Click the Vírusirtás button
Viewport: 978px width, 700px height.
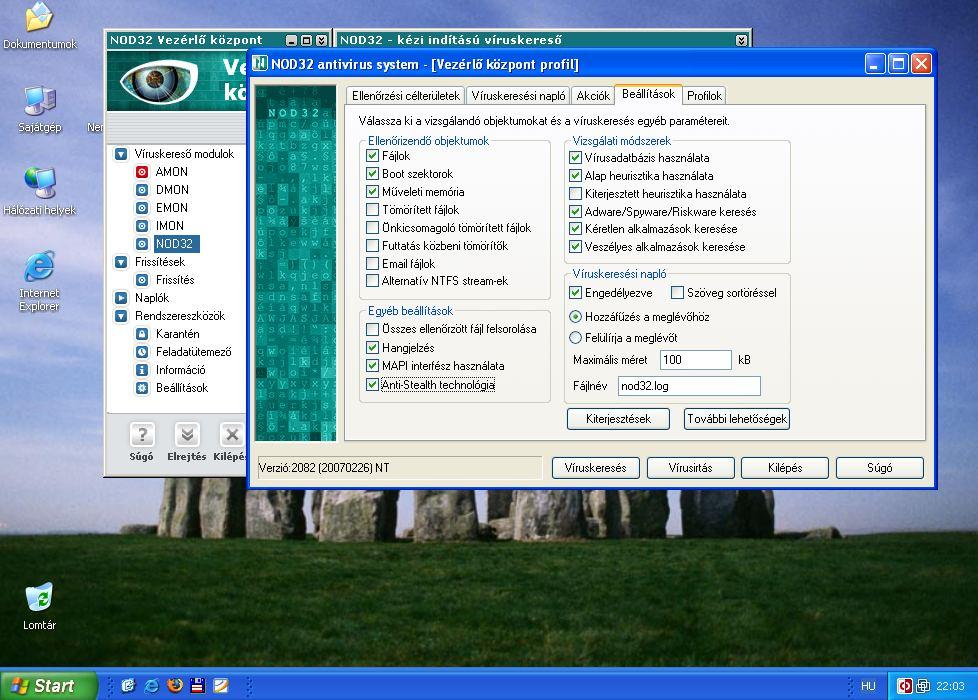[x=690, y=468]
